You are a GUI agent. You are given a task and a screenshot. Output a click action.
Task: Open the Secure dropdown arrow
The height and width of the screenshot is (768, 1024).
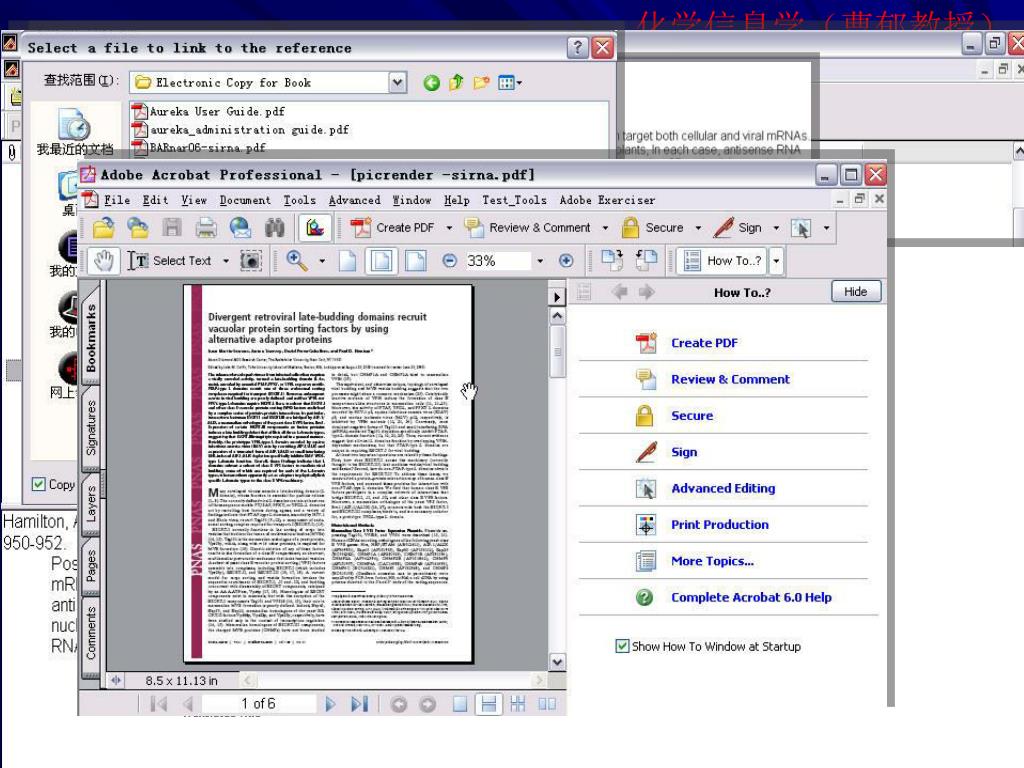(698, 228)
